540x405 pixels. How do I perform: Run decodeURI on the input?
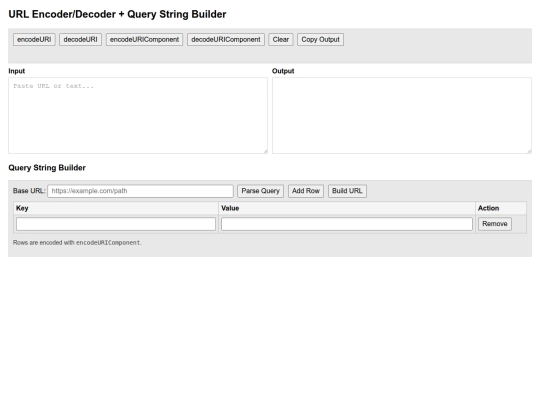(80, 40)
